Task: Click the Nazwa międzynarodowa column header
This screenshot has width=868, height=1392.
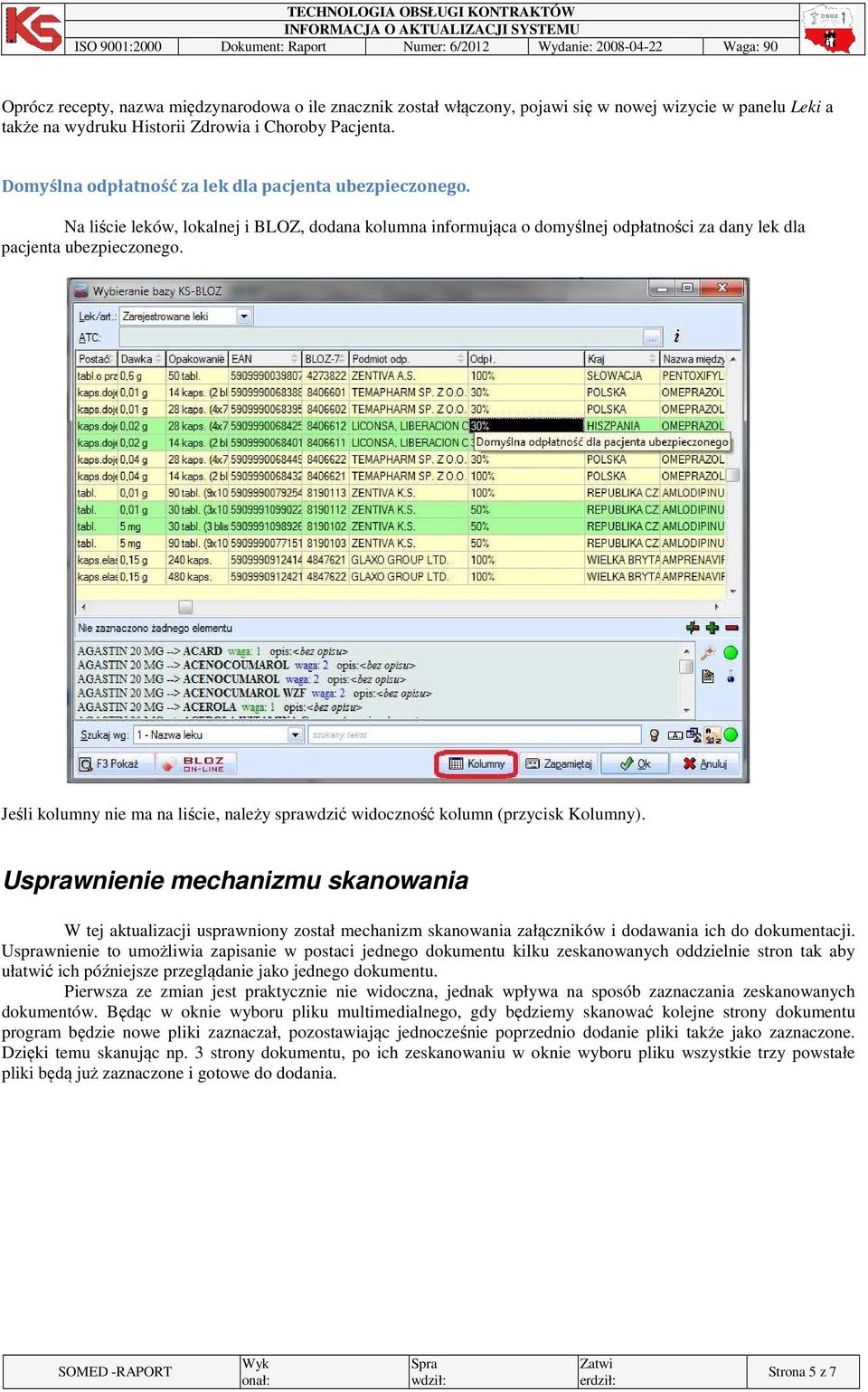Action: [x=693, y=359]
